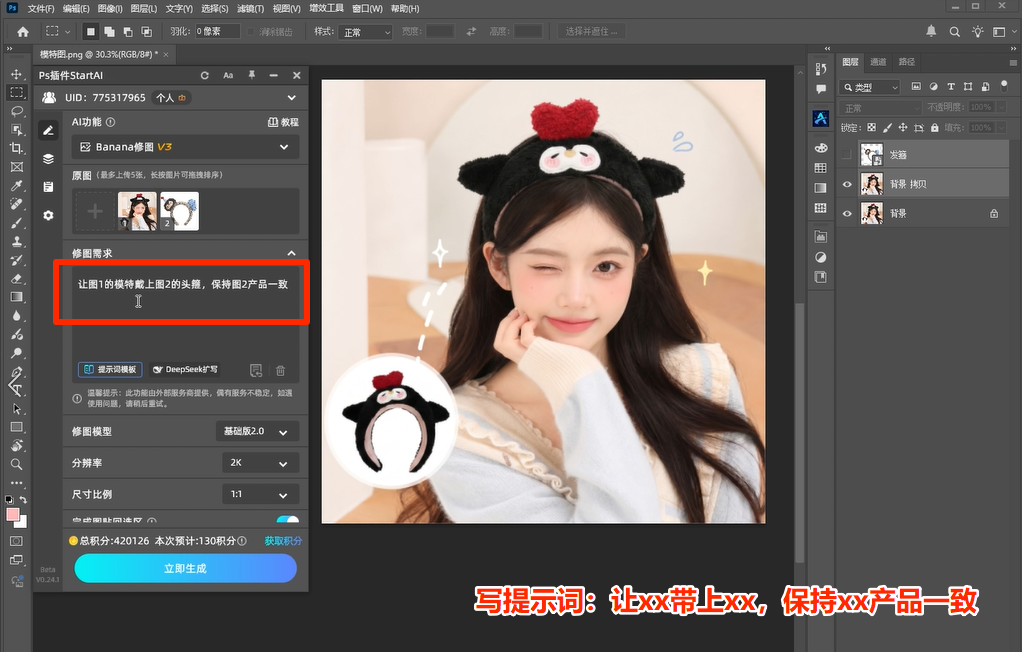Select the Clone Stamp tool
This screenshot has height=652, width=1022.
coord(17,241)
